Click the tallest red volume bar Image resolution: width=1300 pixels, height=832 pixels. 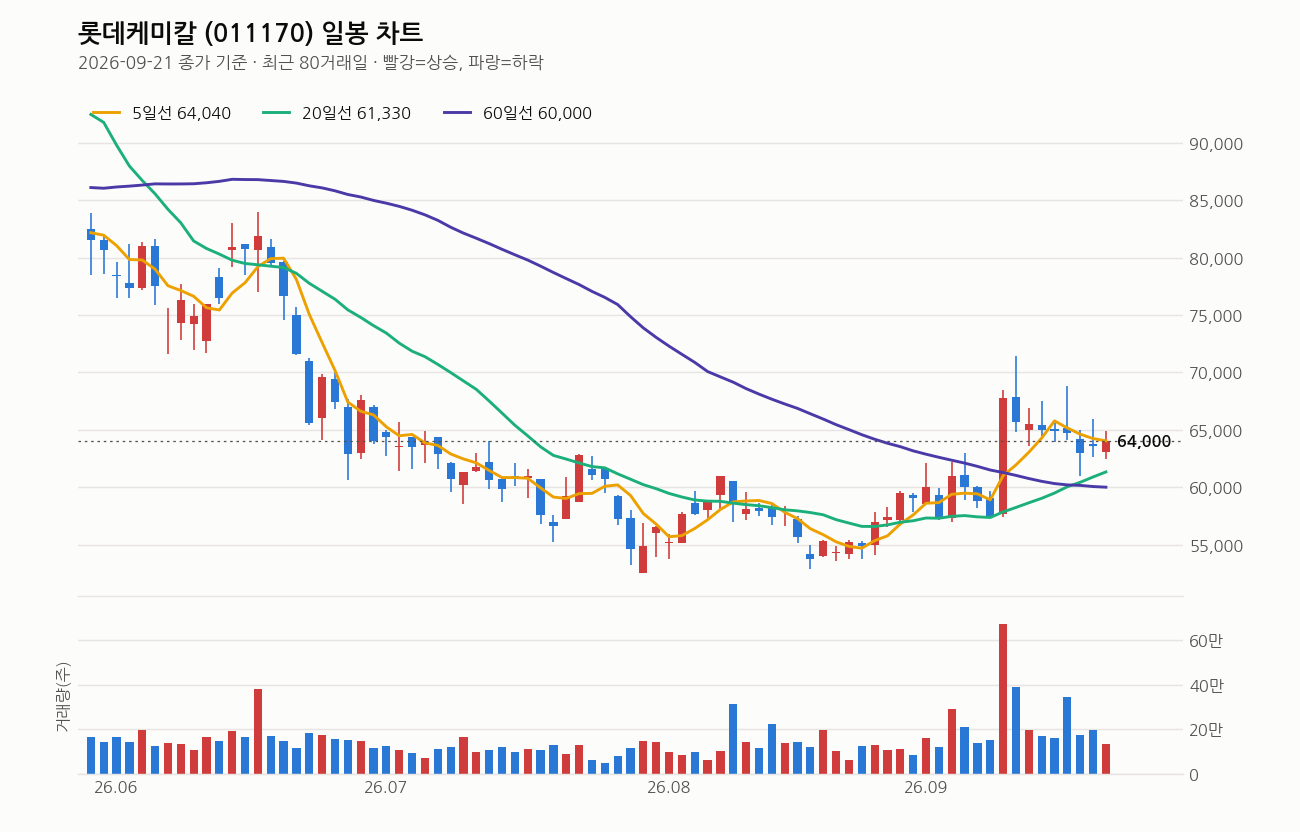point(1003,699)
